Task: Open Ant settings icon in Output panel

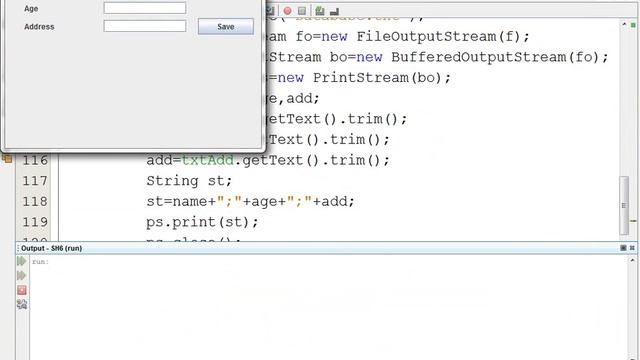Action: (x=22, y=304)
